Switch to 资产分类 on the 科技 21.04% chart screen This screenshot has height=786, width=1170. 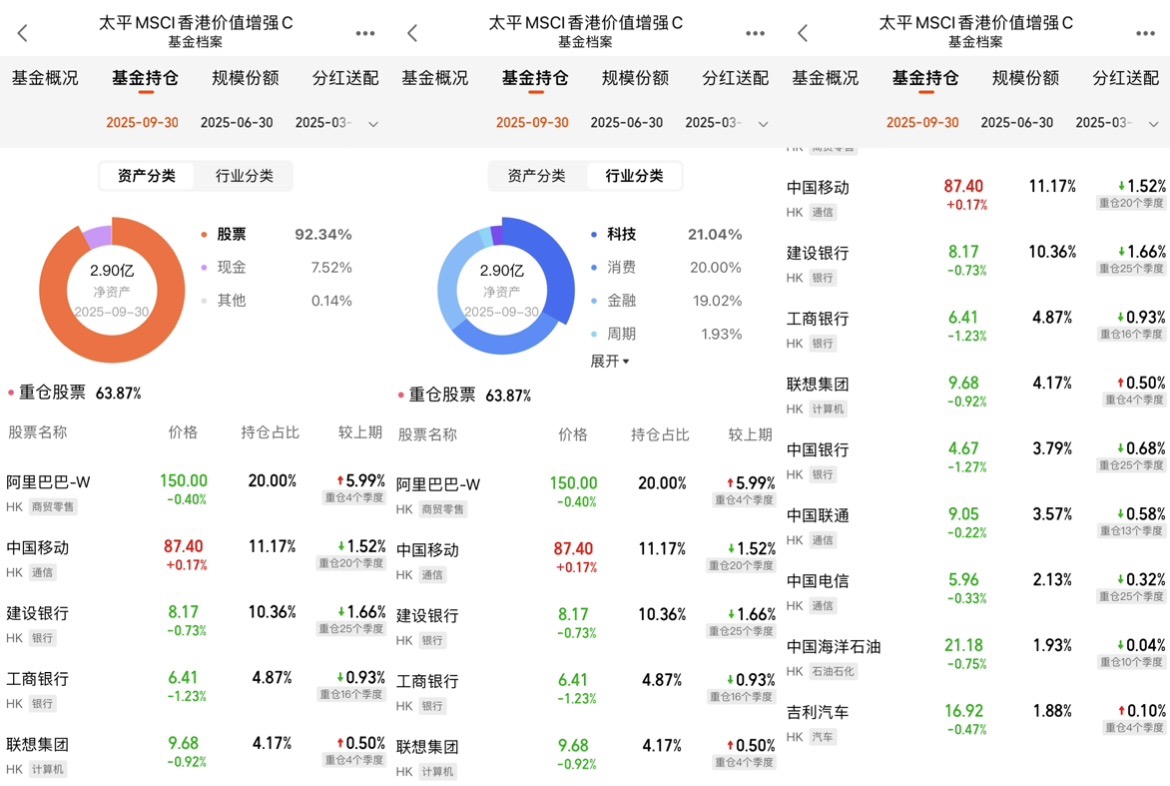point(536,176)
